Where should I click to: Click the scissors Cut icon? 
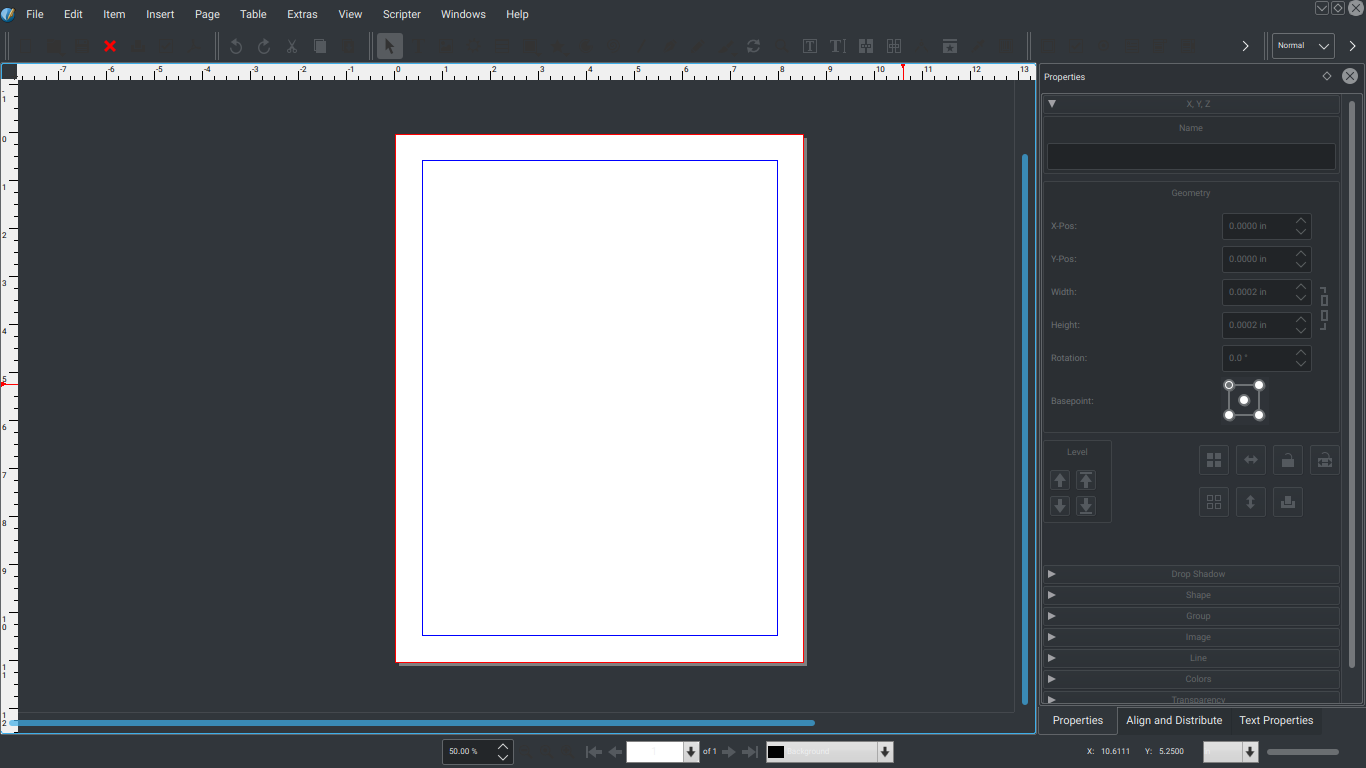coord(292,46)
